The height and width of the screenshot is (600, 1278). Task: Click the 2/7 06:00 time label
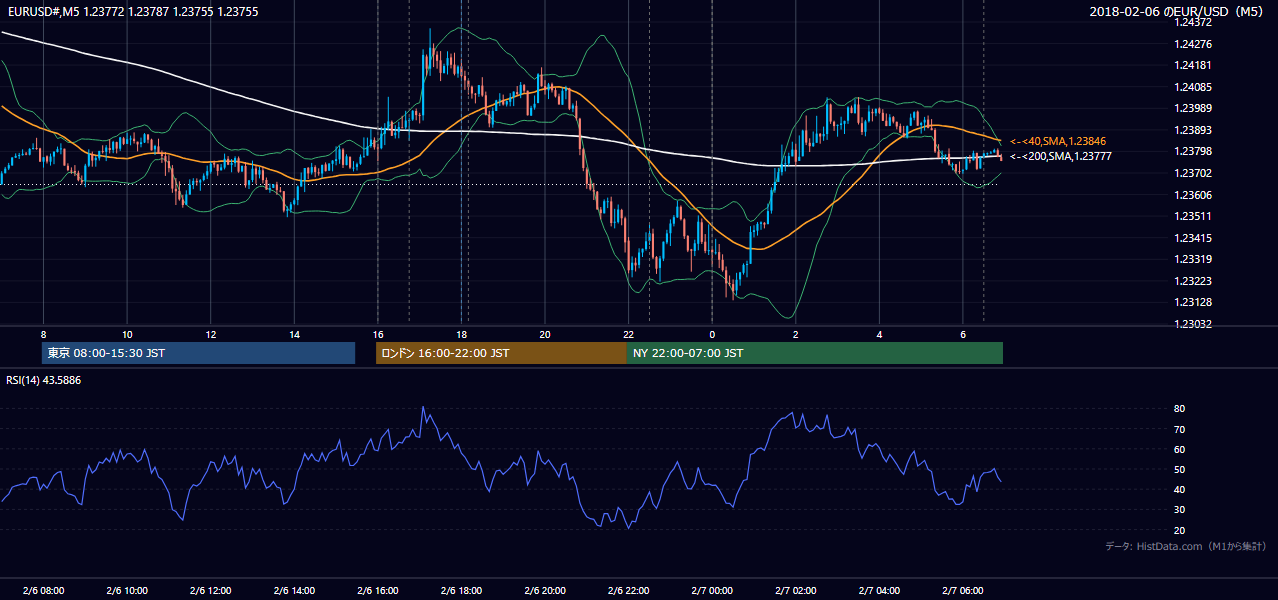[x=964, y=590]
